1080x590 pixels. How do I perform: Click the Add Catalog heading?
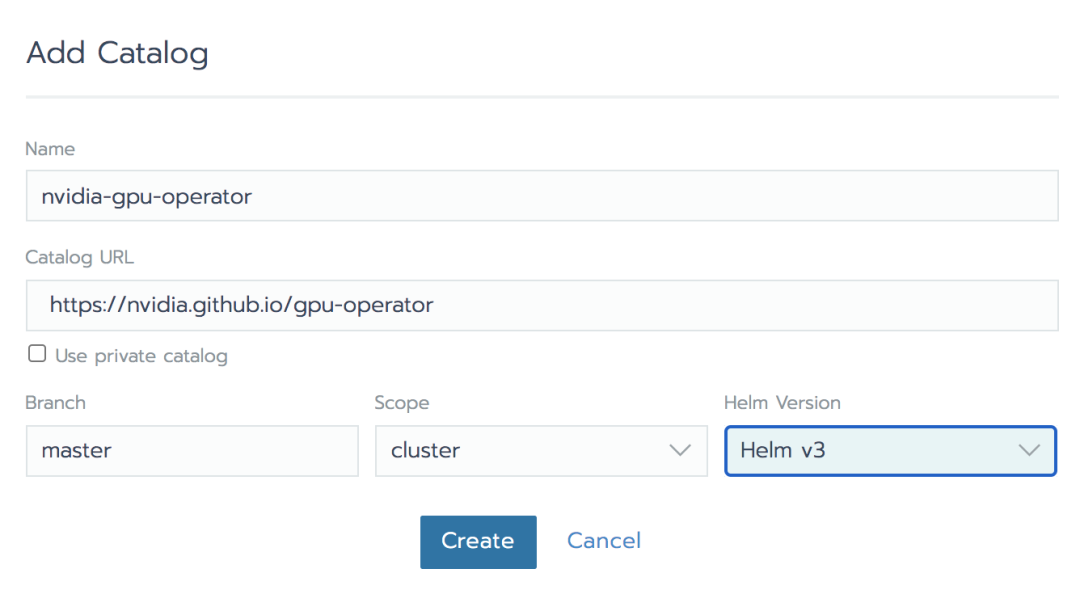tap(117, 53)
